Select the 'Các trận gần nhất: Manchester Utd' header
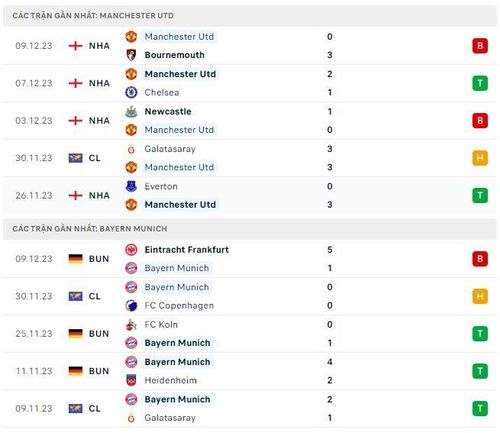The height and width of the screenshot is (433, 500). click(x=250, y=16)
